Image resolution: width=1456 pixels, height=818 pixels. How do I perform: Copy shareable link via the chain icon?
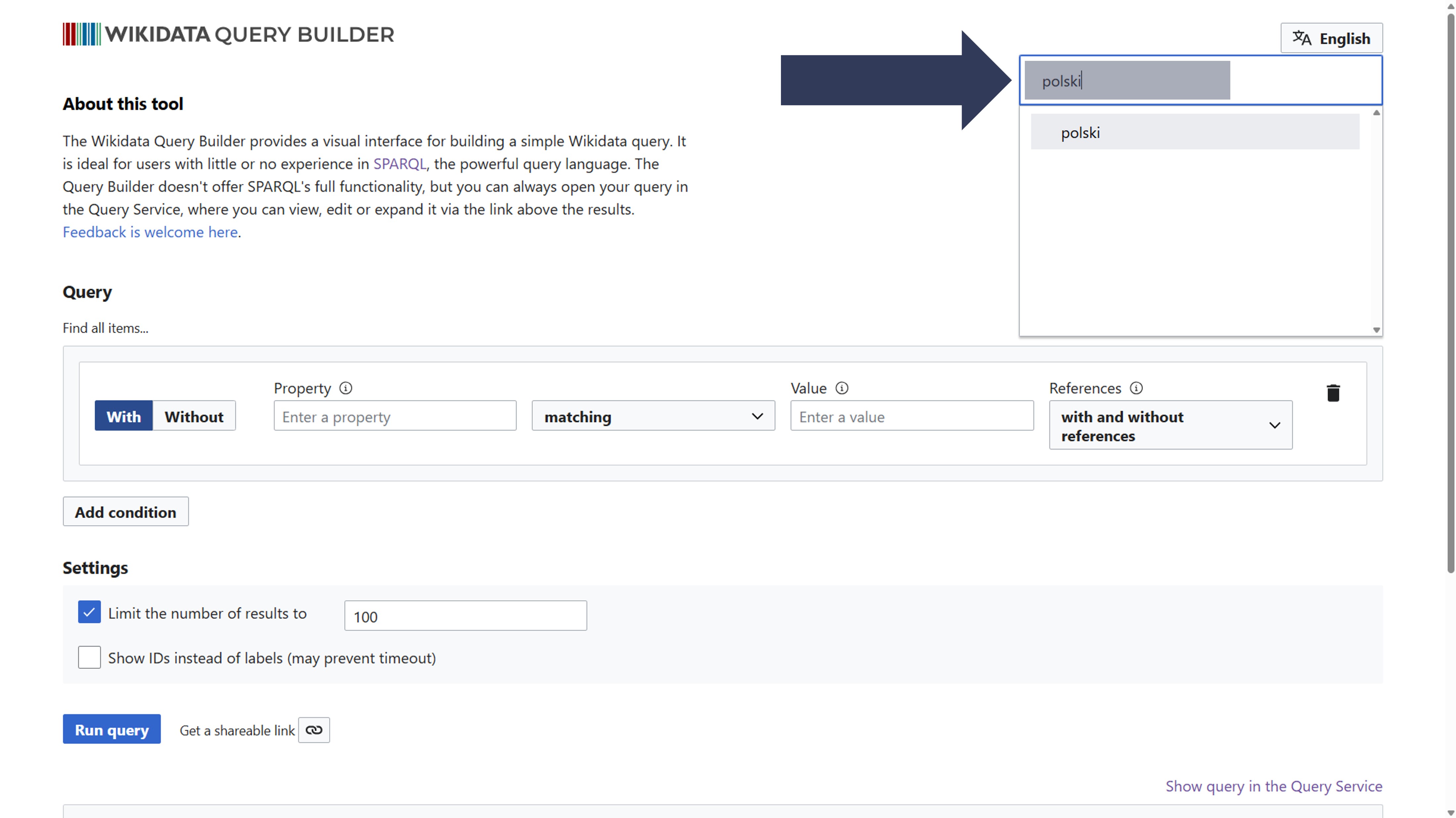(x=314, y=730)
